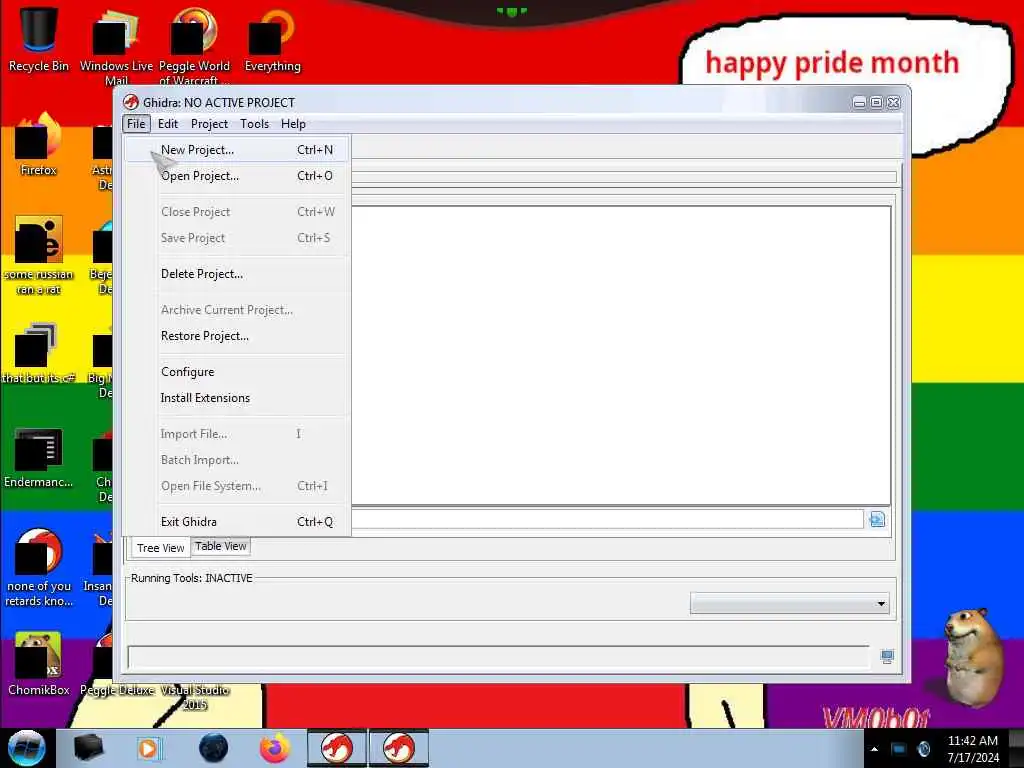Select Delete Project... menu entry
The width and height of the screenshot is (1024, 768).
236,274
